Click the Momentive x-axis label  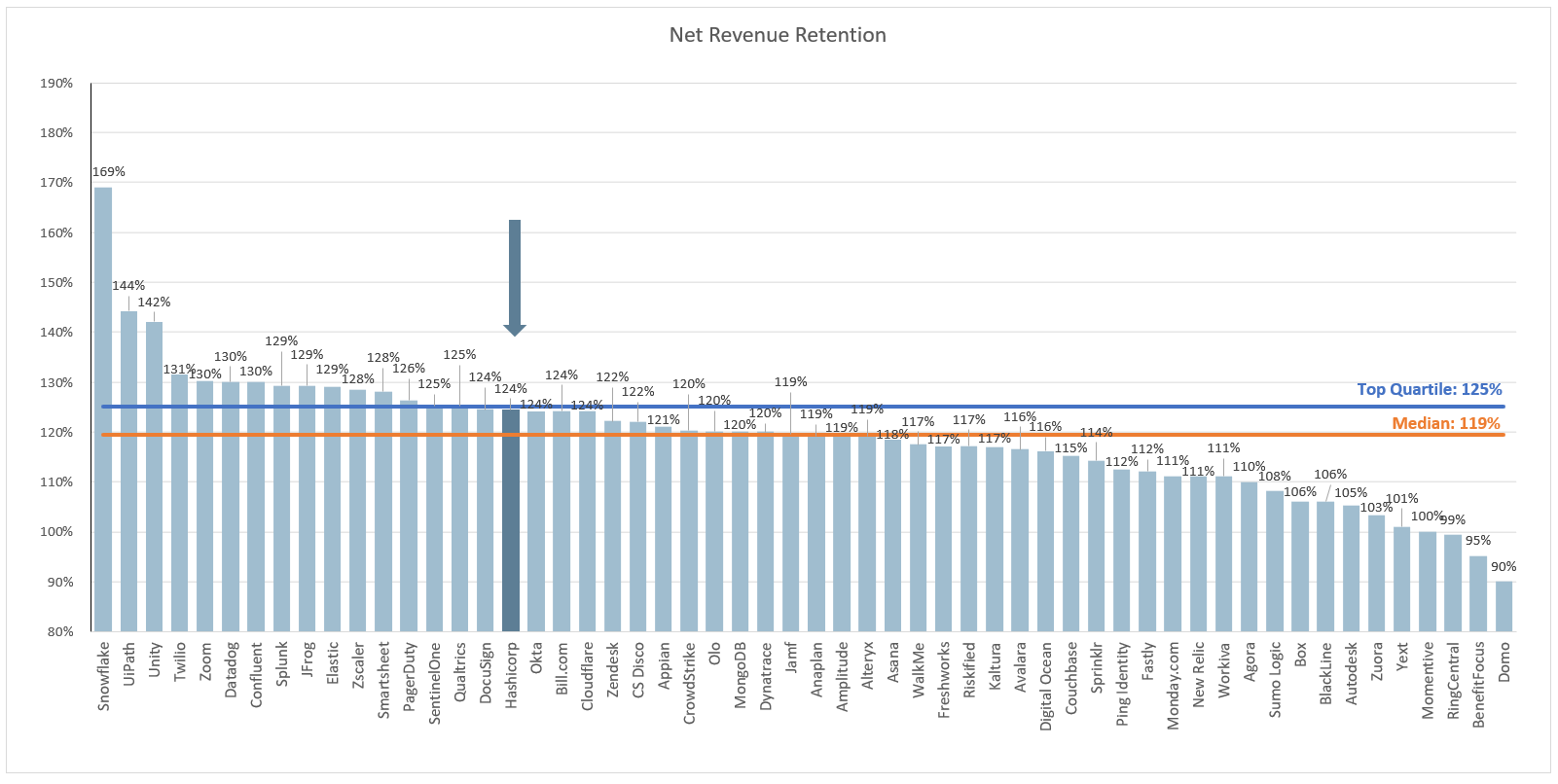click(1428, 680)
